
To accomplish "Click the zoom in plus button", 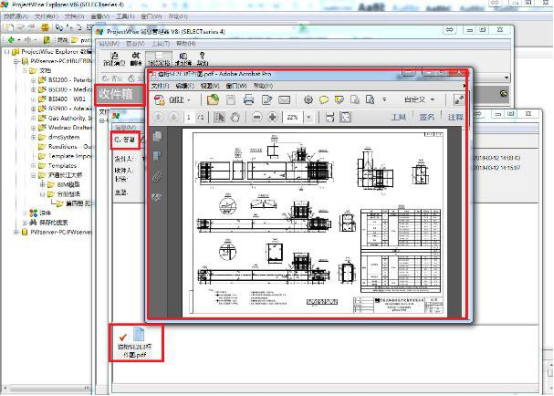I will [x=272, y=117].
